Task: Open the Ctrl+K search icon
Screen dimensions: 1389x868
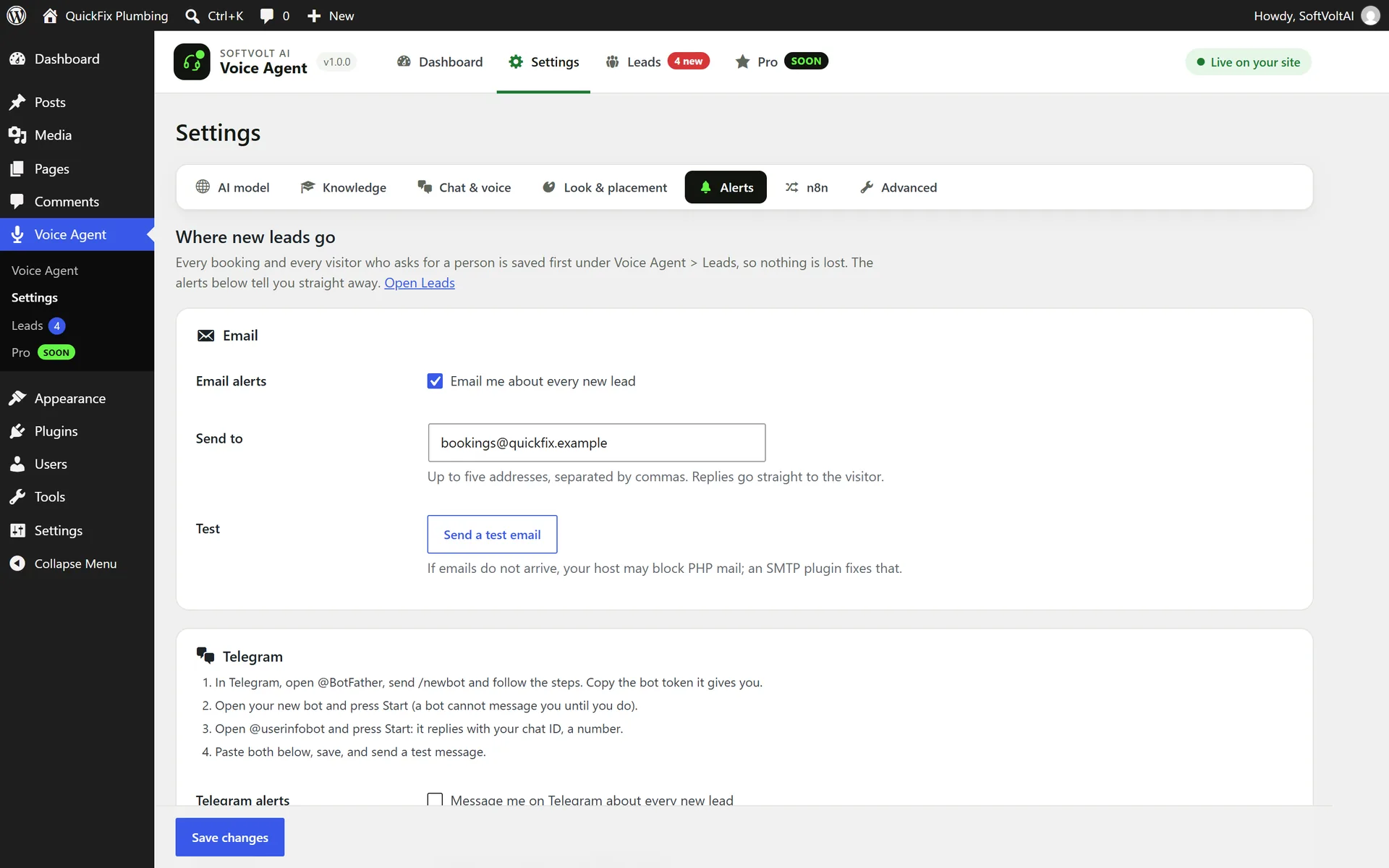Action: (192, 15)
